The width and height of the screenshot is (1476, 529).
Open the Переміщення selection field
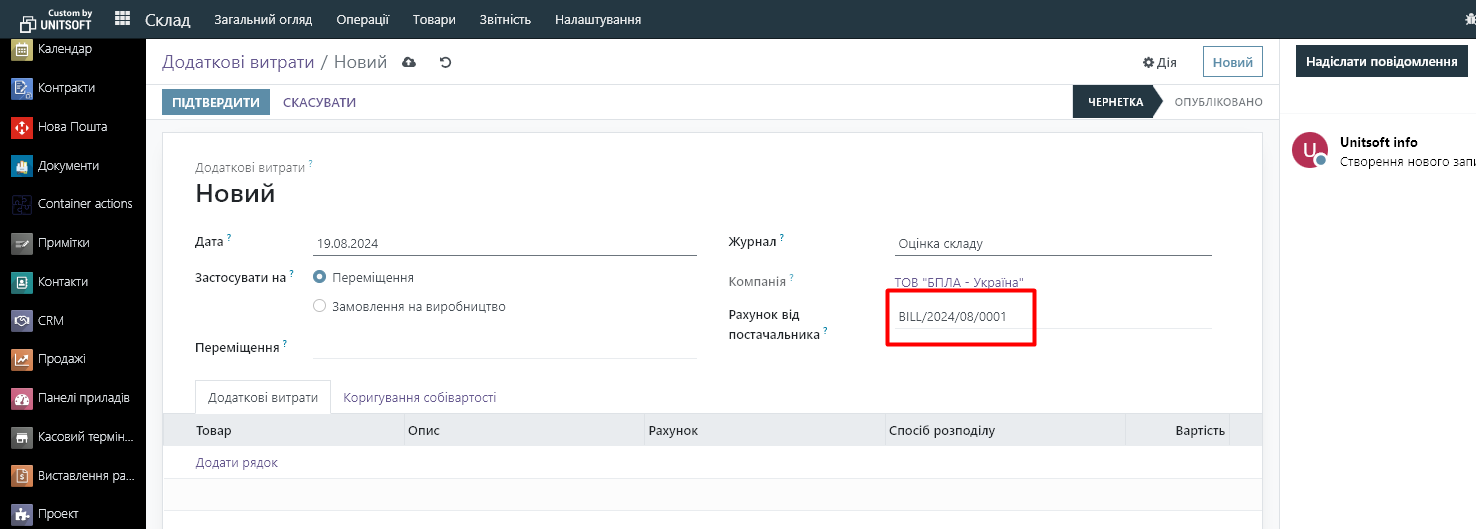click(504, 347)
